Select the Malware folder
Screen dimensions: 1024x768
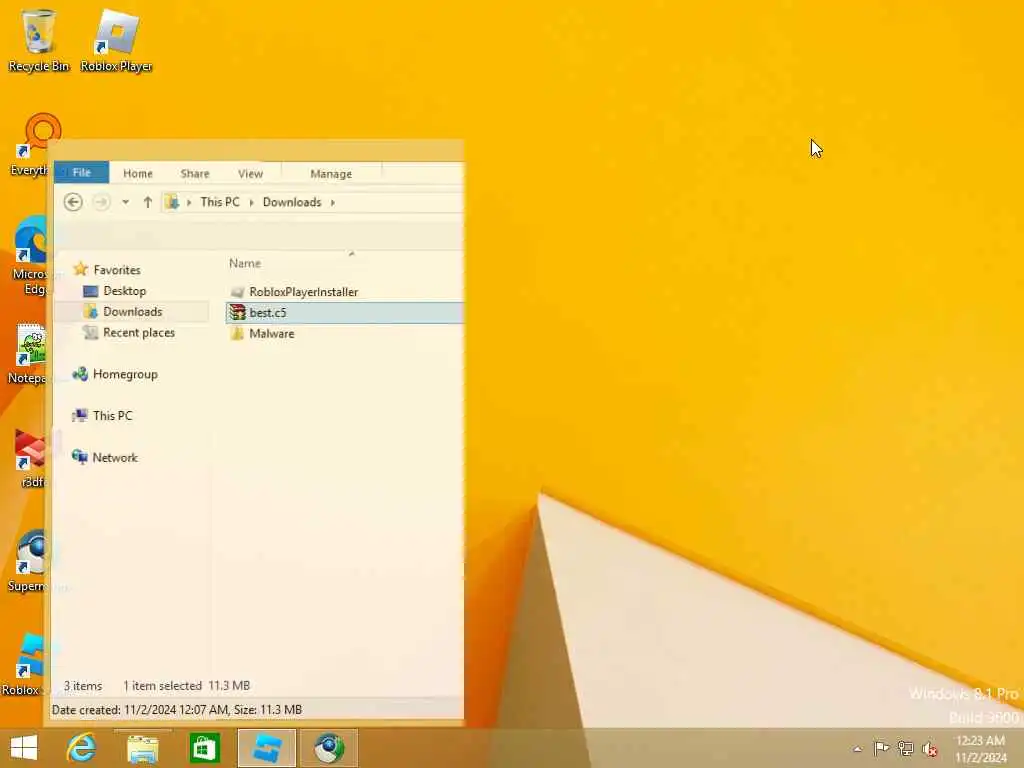(x=272, y=334)
